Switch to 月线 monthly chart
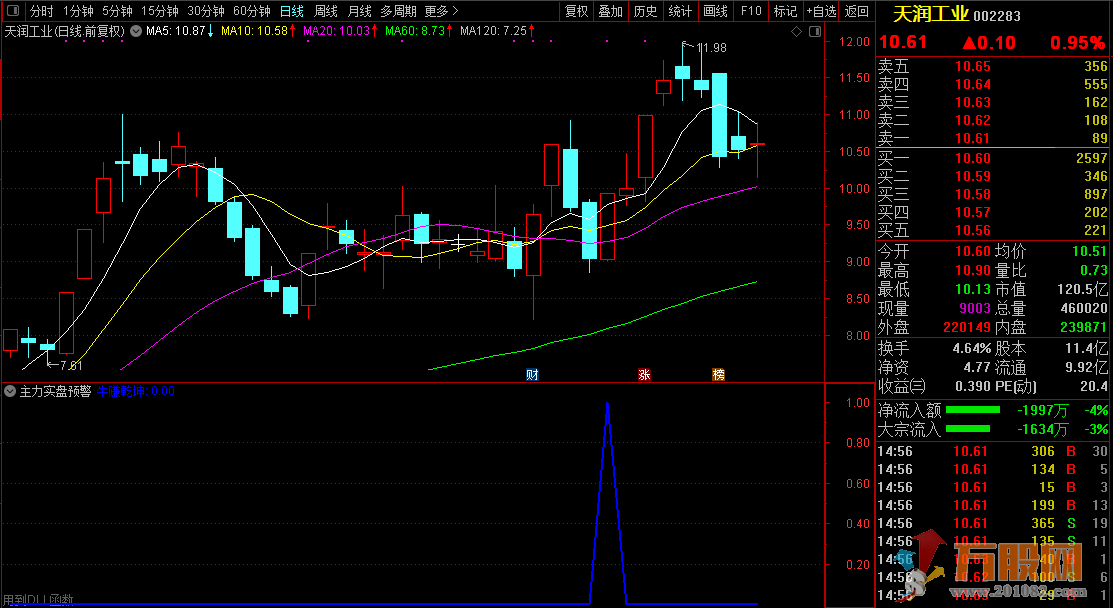 (360, 11)
